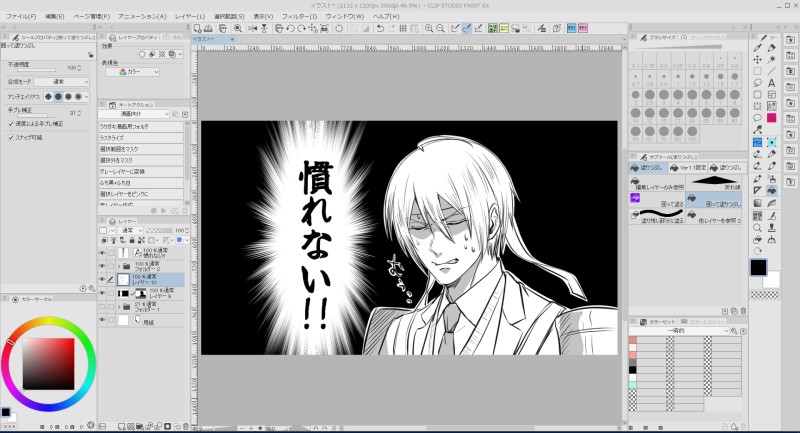The width and height of the screenshot is (800, 433).
Task: Open the フィルター(I) menu
Action: (299, 16)
